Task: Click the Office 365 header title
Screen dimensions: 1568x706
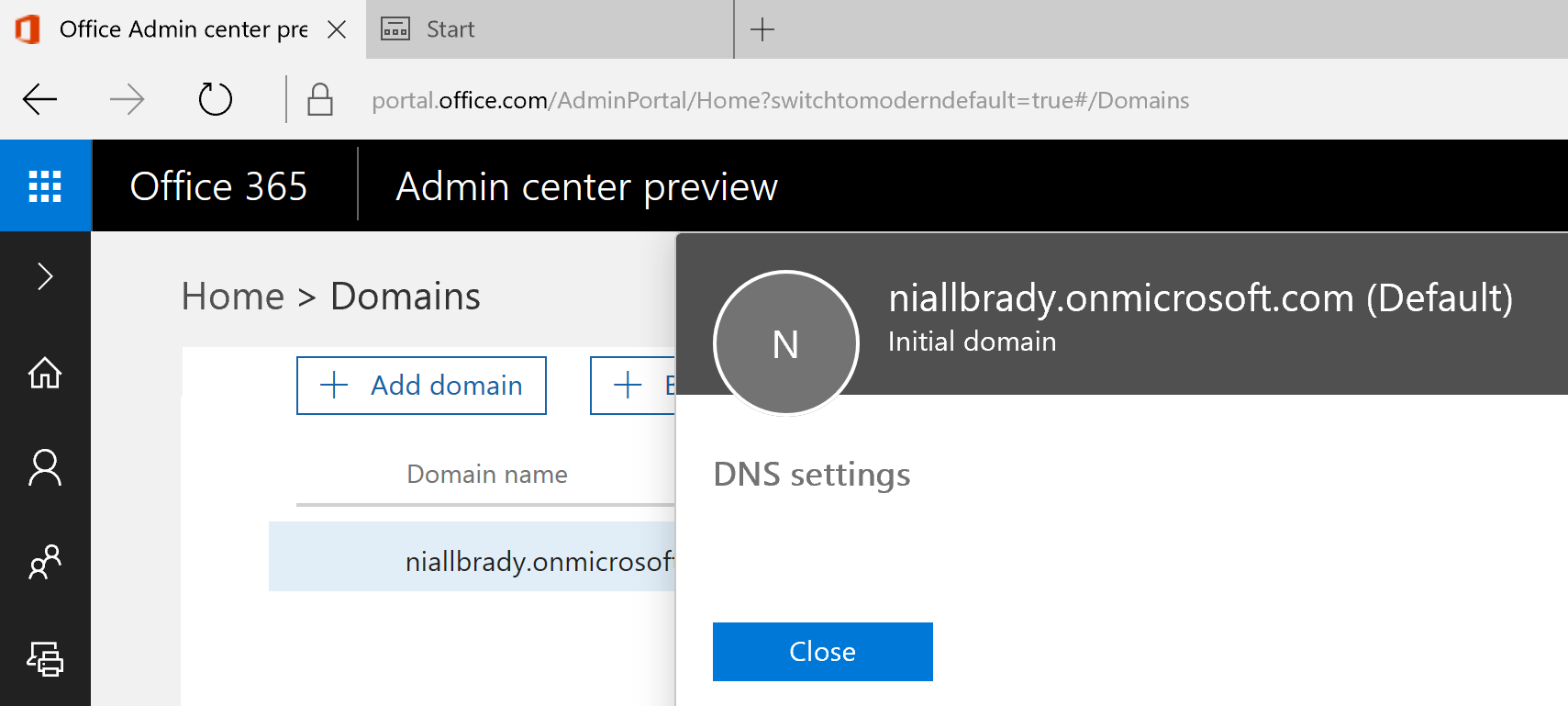Action: (218, 186)
